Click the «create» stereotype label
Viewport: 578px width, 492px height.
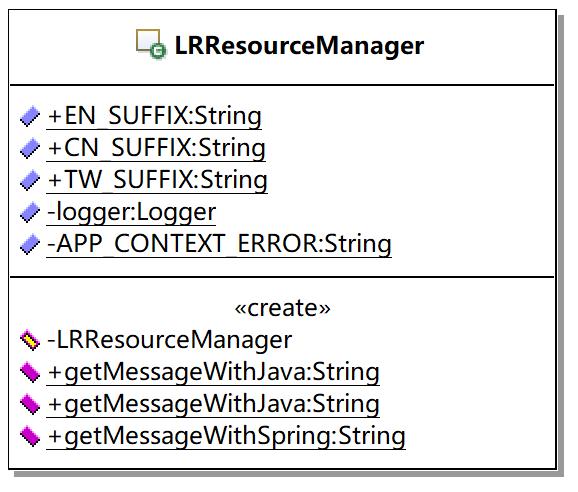pyautogui.click(x=282, y=308)
